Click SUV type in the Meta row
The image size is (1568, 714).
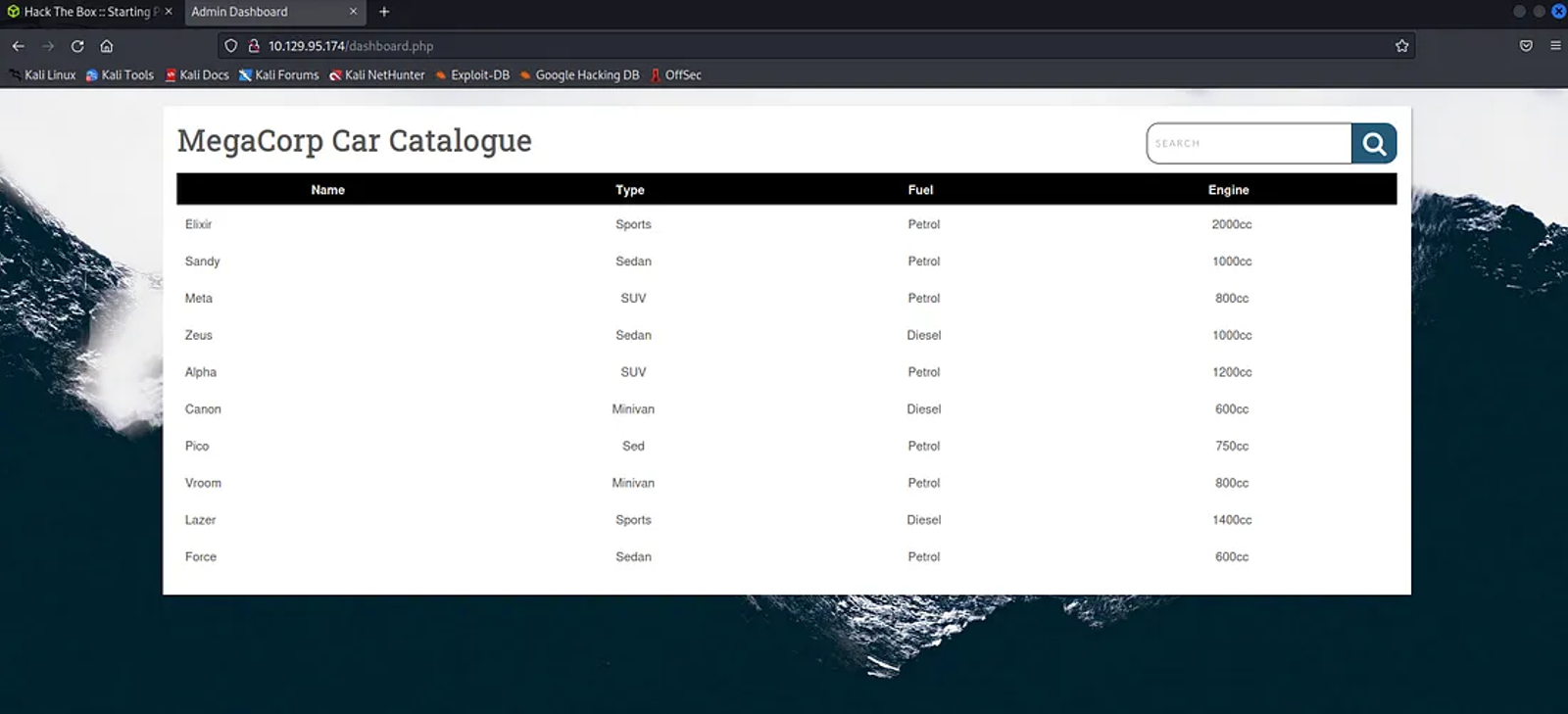633,299
